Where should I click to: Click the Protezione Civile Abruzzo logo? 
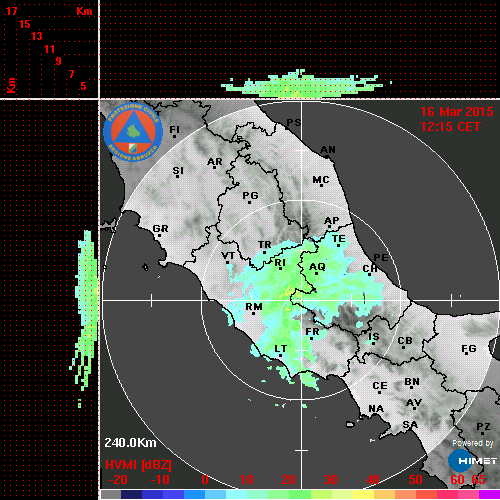[133, 132]
